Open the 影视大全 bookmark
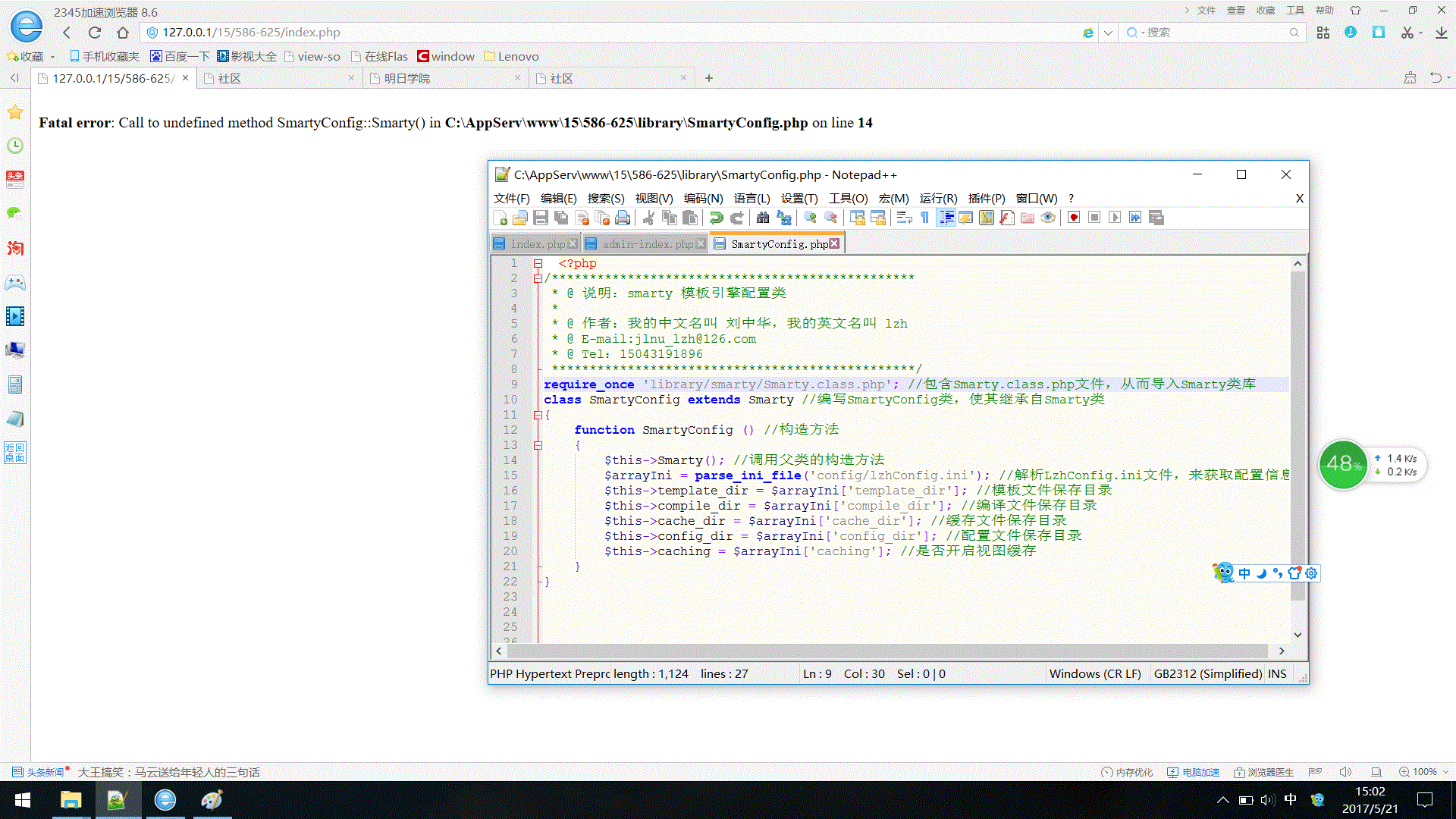This screenshot has width=1456, height=819. pos(246,56)
